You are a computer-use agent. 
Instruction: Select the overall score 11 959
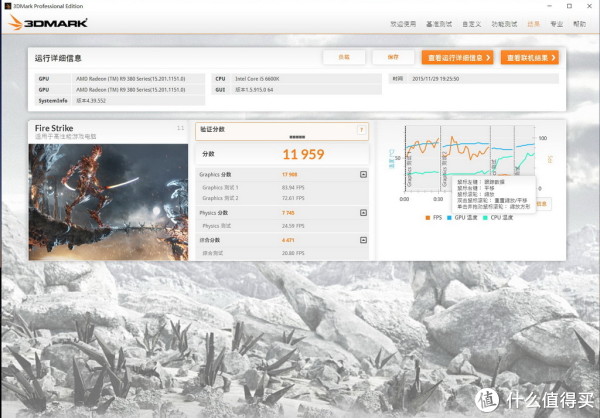[x=303, y=154]
